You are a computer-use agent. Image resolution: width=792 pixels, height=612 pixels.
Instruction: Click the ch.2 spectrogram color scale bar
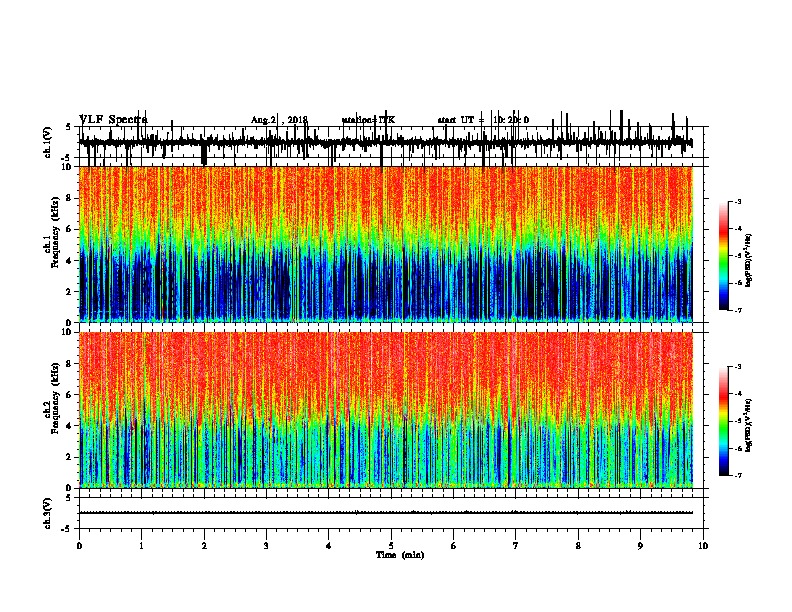pyautogui.click(x=724, y=421)
